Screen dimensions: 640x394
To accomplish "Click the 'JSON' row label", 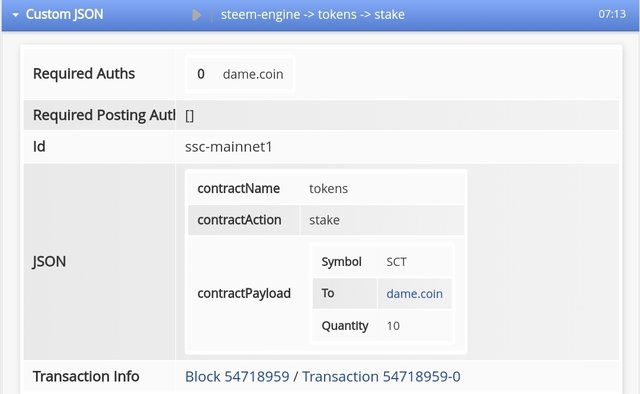I will [x=49, y=261].
